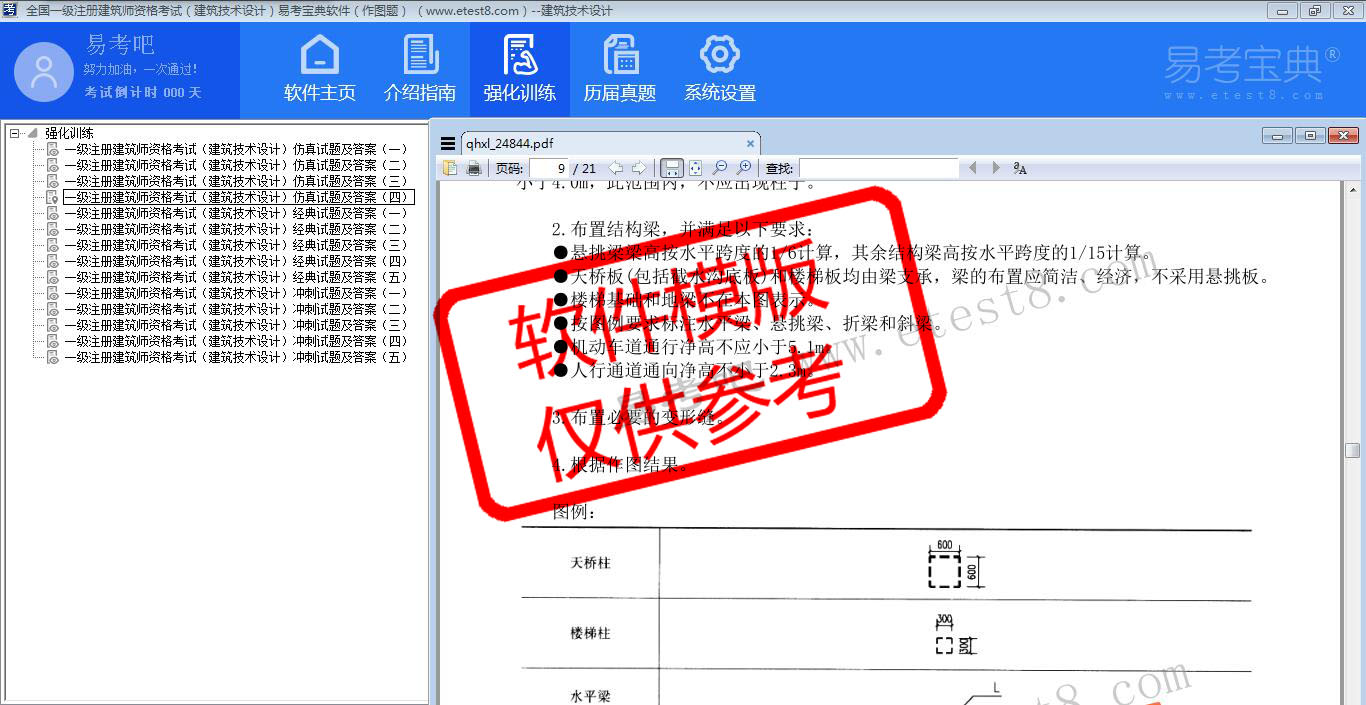Viewport: 1366px width, 705px height.
Task: Open 冲刺试题及答案（五） in tree
Action: click(236, 357)
